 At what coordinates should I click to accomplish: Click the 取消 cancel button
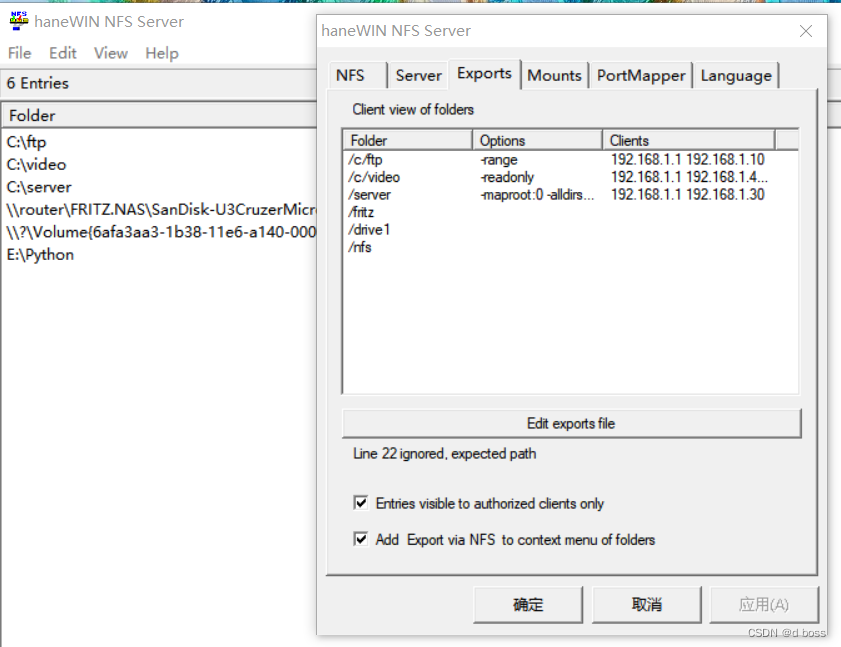646,604
